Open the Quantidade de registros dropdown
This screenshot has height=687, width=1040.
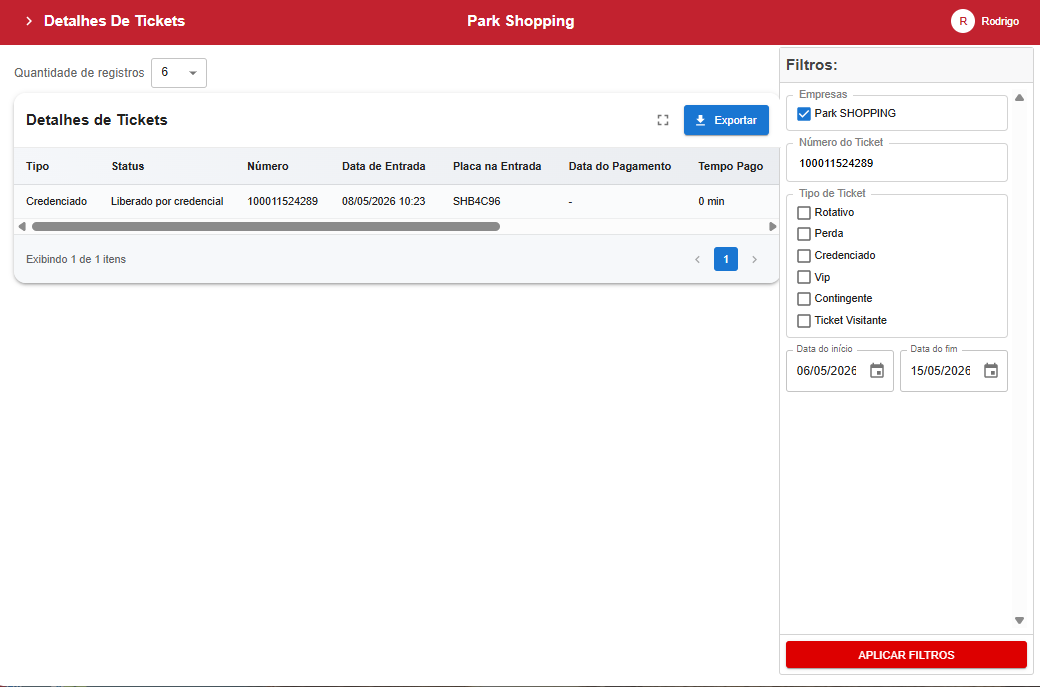pyautogui.click(x=179, y=73)
